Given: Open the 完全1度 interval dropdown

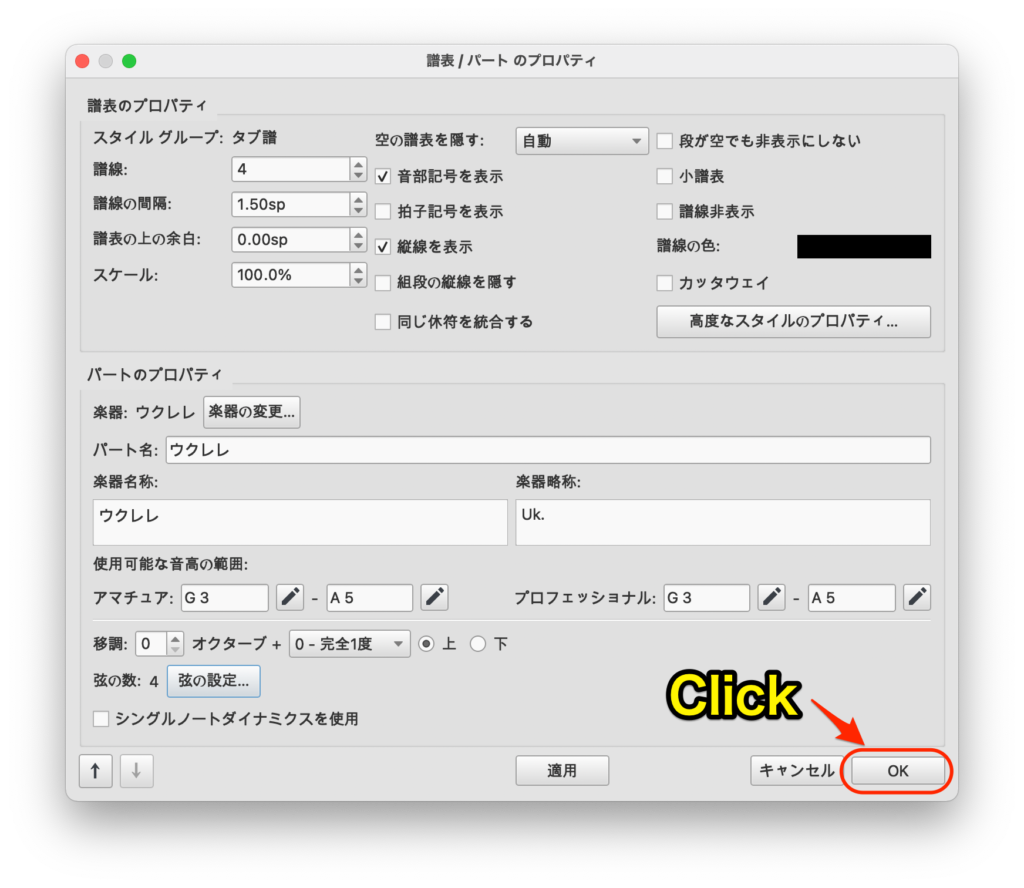Looking at the screenshot, I should tap(349, 644).
